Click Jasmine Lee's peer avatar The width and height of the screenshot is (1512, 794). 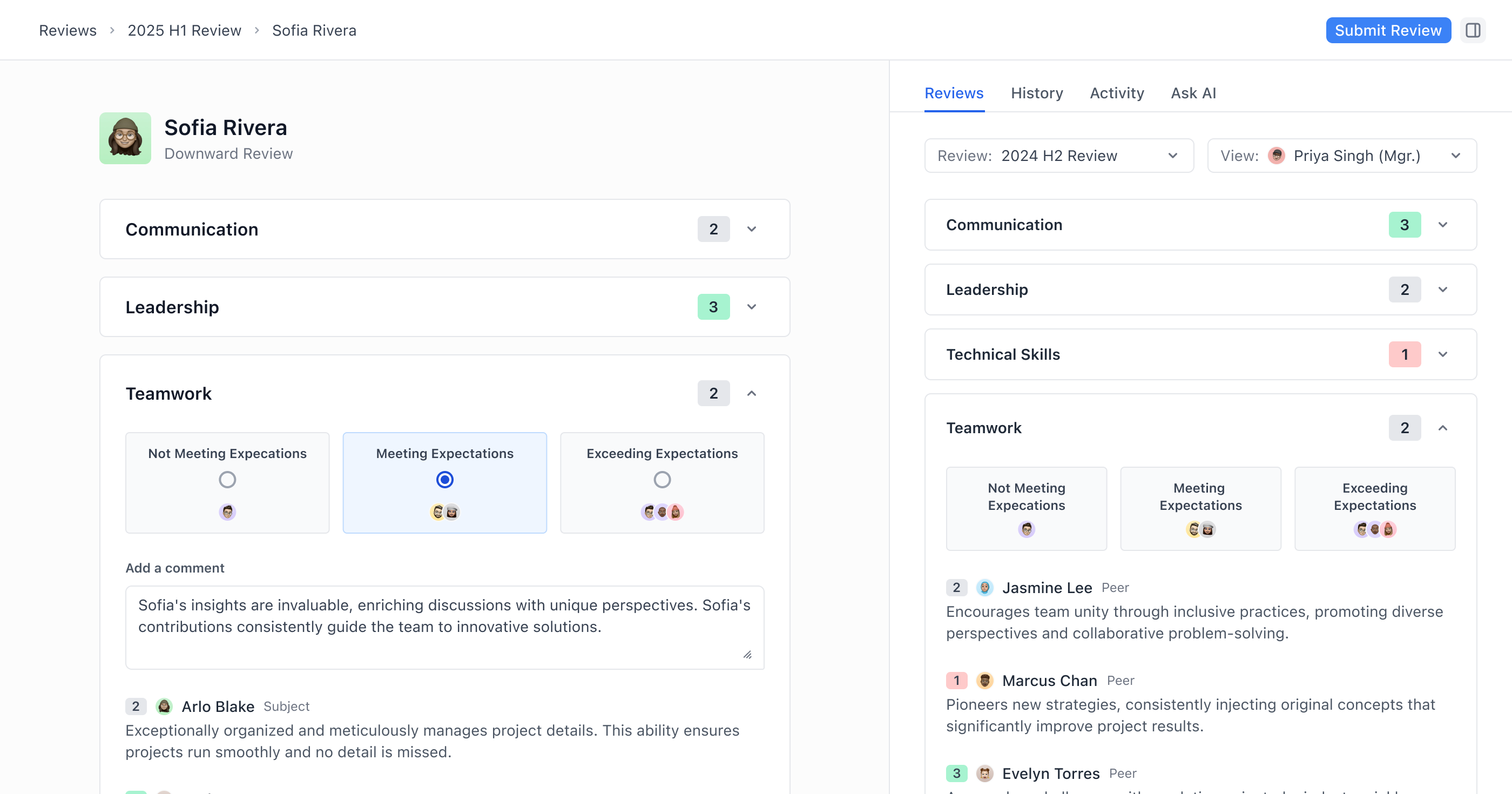pos(984,587)
